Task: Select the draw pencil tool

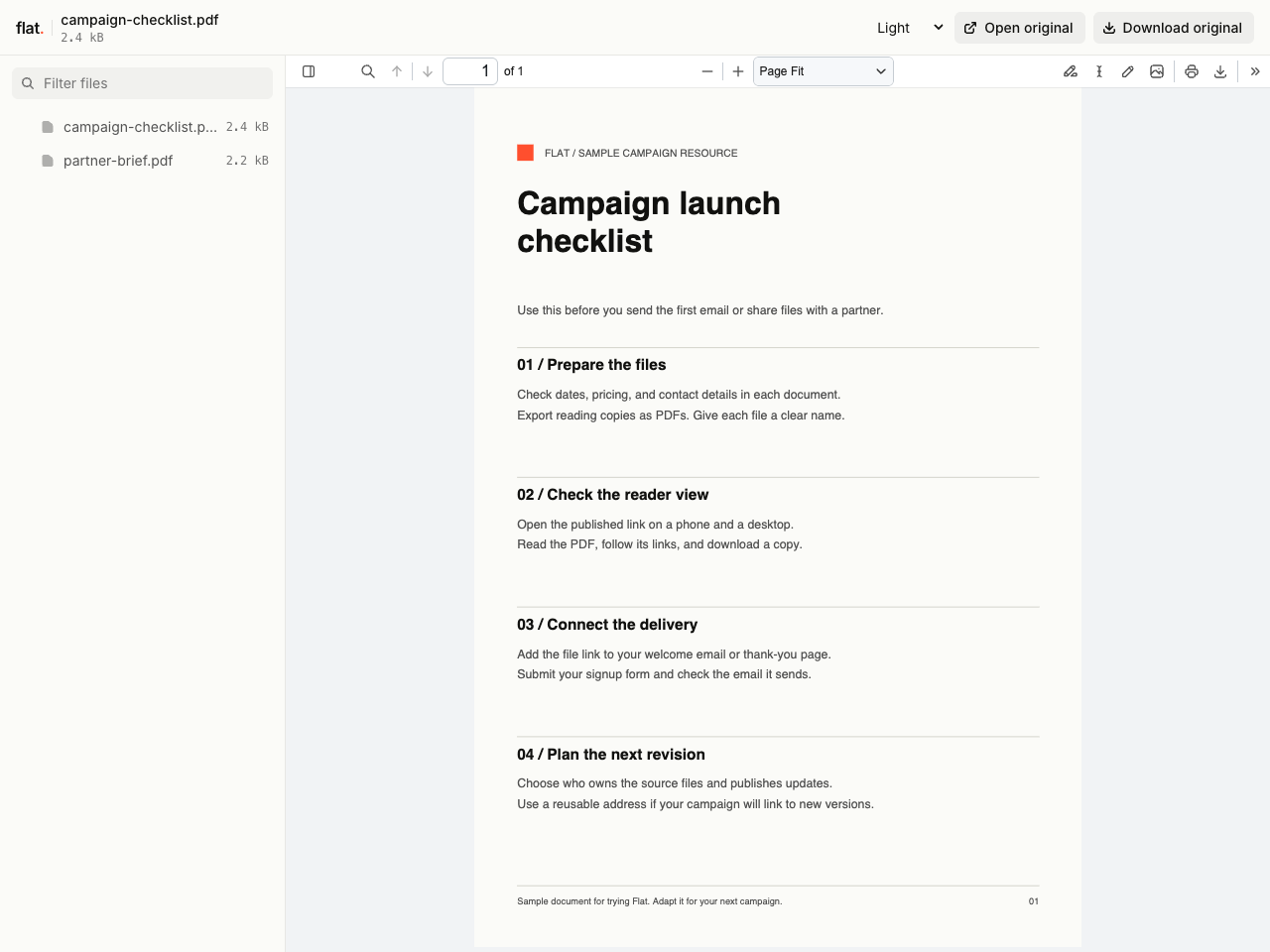Action: [1128, 71]
